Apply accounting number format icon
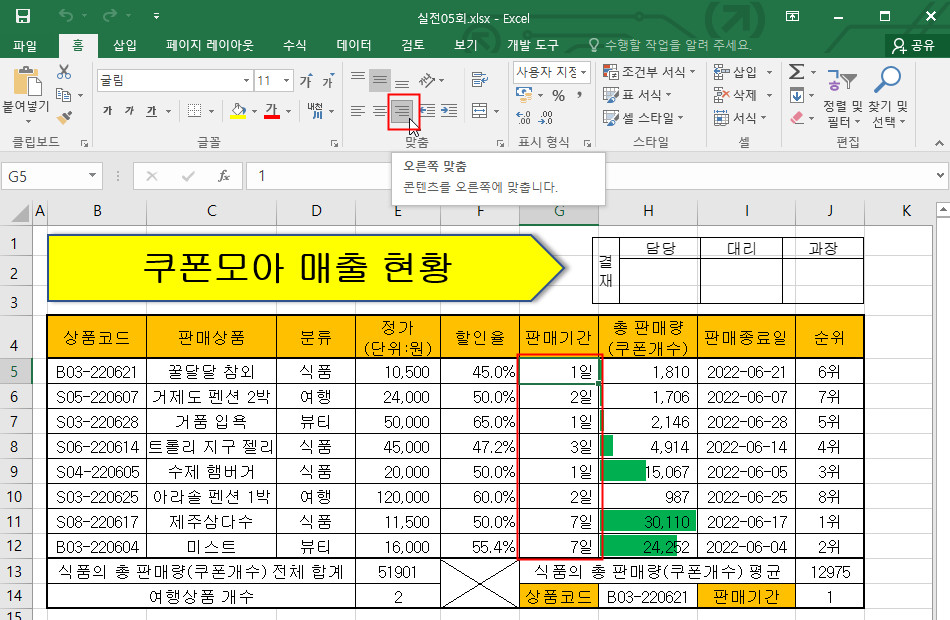 tap(524, 95)
